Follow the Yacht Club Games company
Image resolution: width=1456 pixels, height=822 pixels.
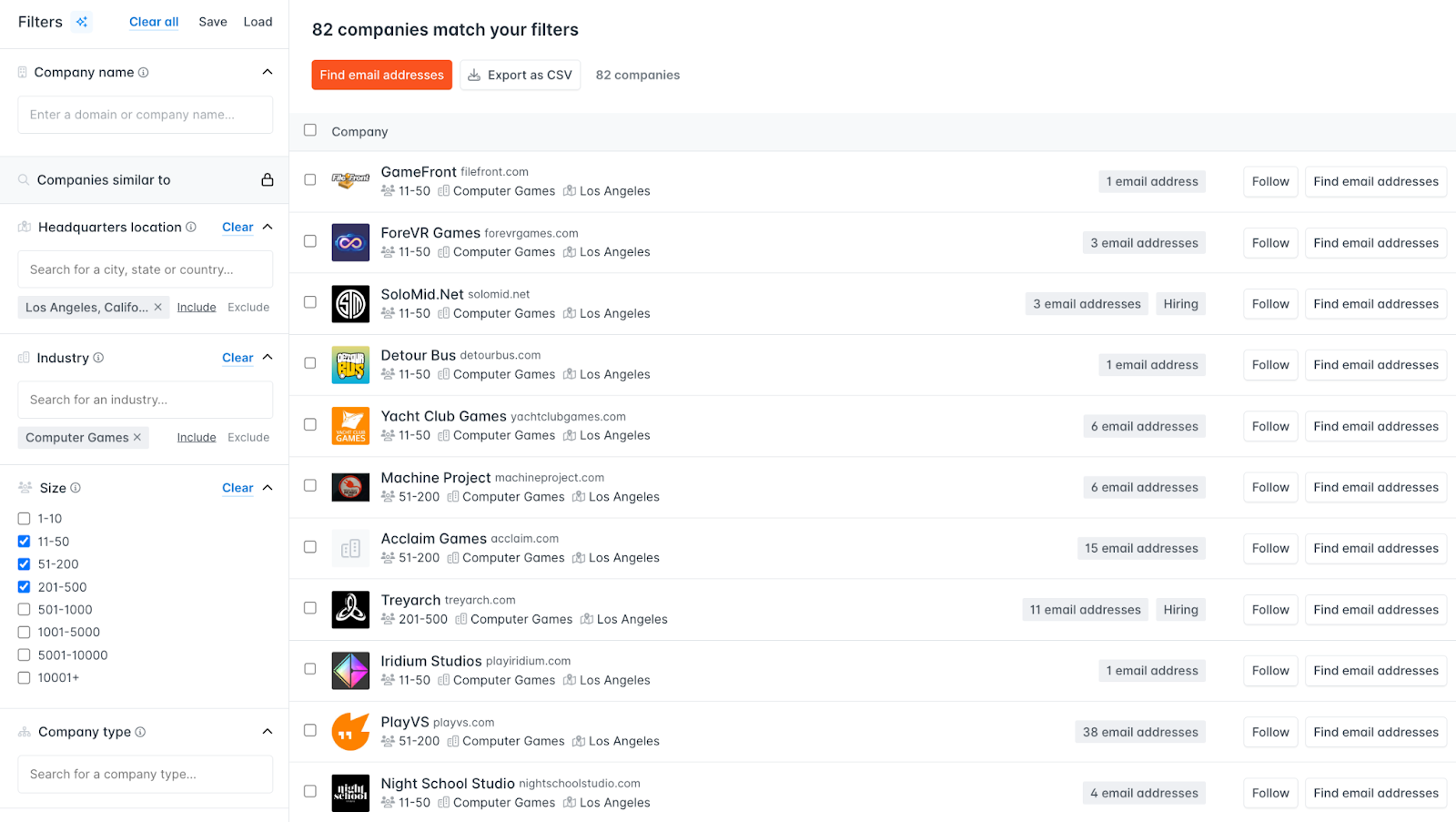pyautogui.click(x=1269, y=425)
